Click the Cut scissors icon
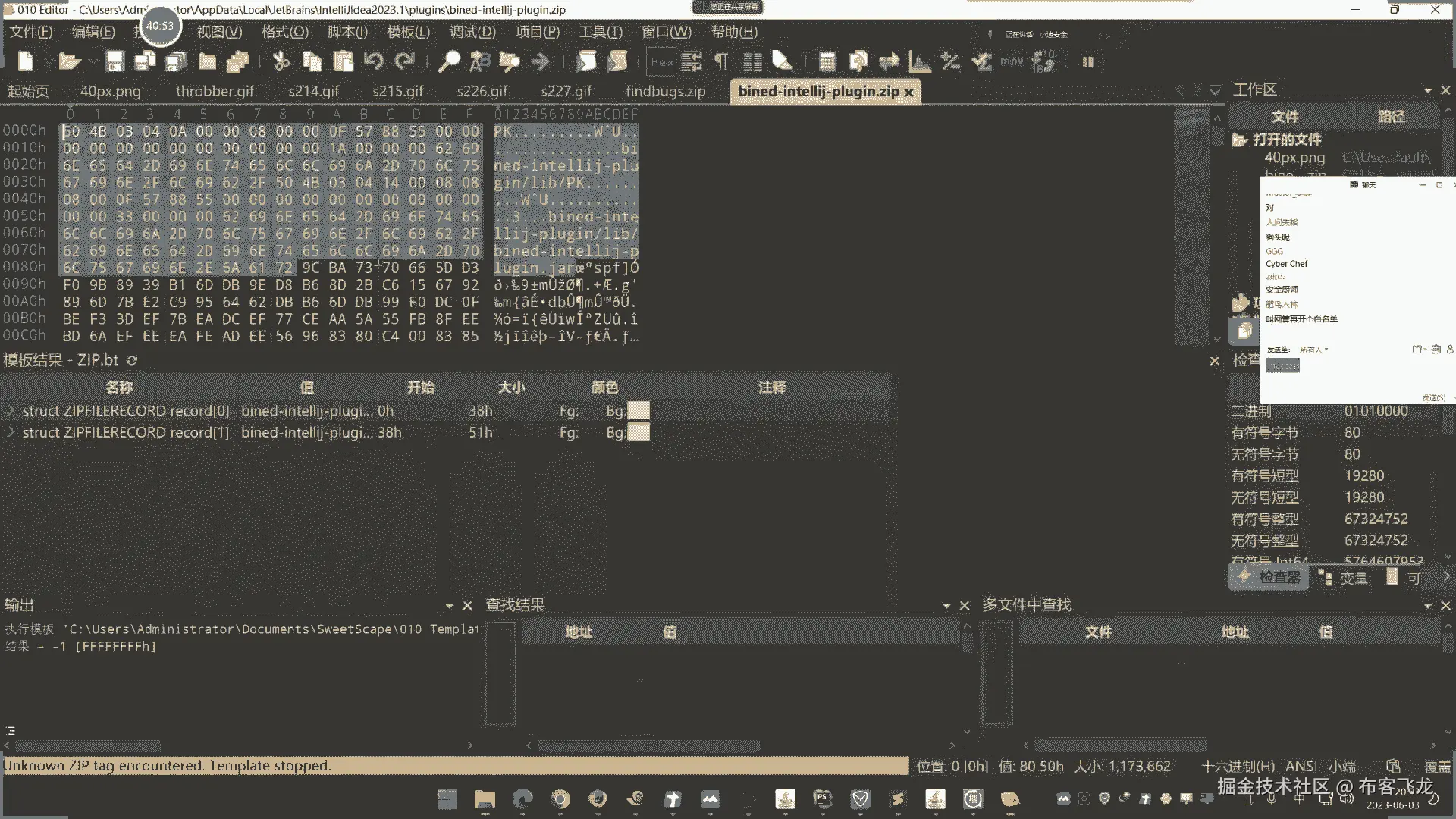The height and width of the screenshot is (819, 1456). tap(281, 61)
